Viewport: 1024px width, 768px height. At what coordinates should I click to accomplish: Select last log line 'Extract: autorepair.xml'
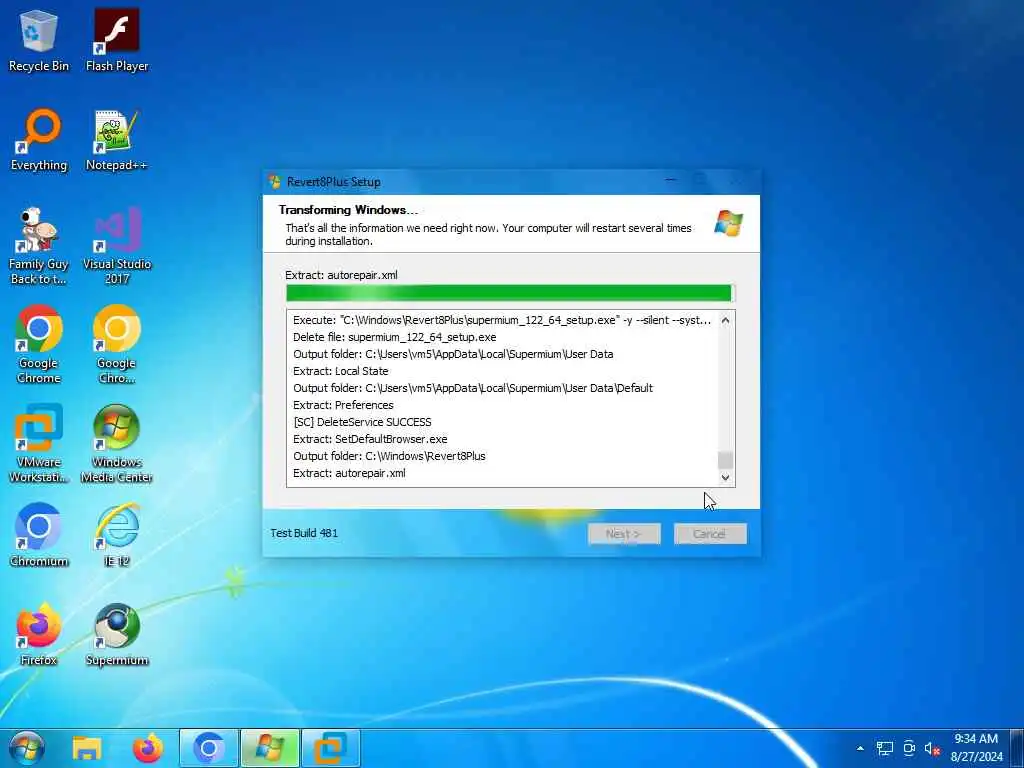[x=349, y=473]
